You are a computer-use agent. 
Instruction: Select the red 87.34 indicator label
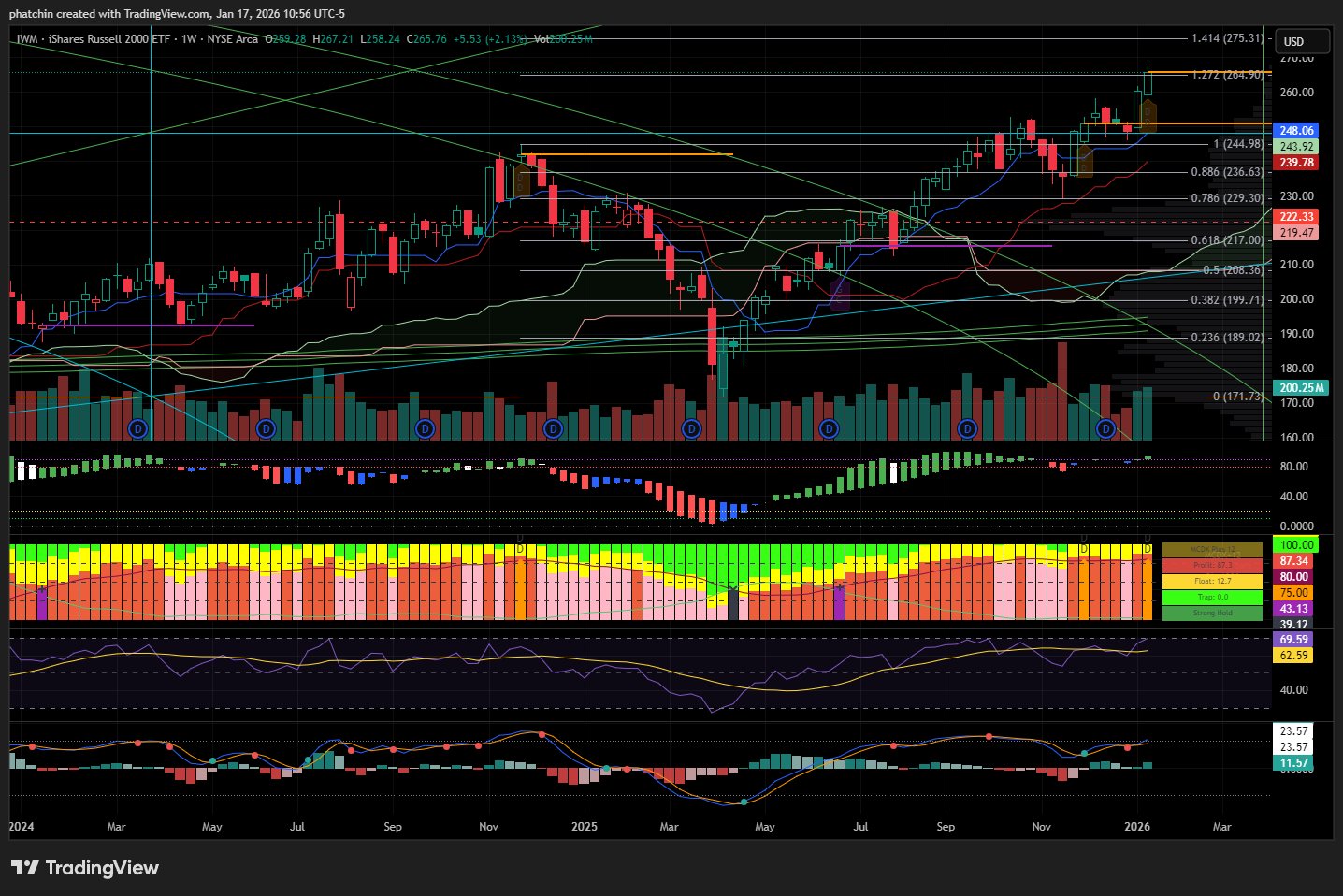pyautogui.click(x=1296, y=561)
